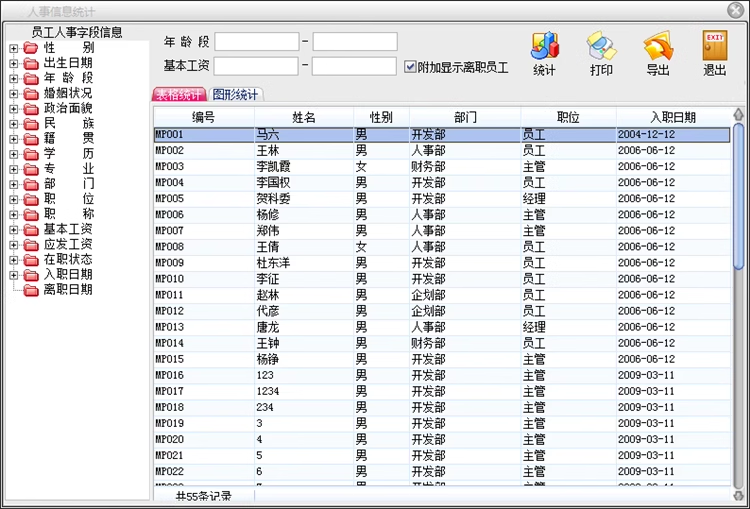Select the MP022 cell
The width and height of the screenshot is (750, 509).
pos(204,472)
